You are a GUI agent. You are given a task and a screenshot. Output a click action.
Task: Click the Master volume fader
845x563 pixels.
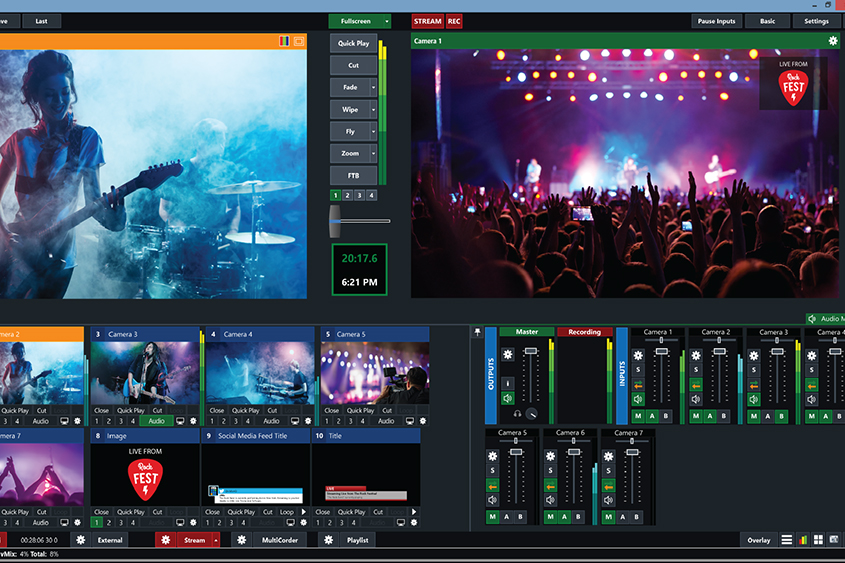pos(530,352)
